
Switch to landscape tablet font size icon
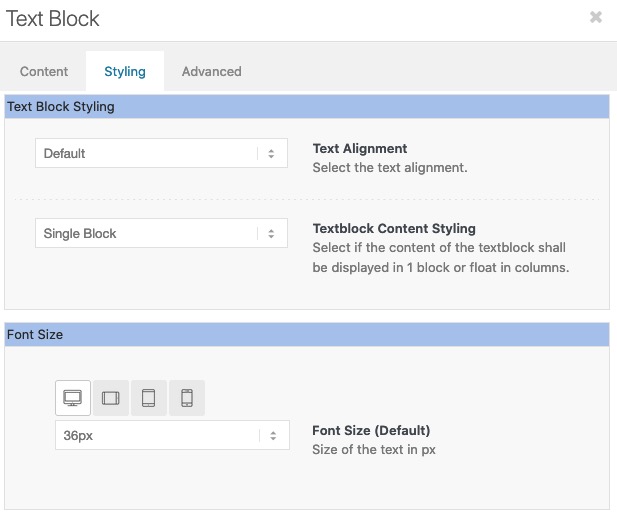click(111, 398)
